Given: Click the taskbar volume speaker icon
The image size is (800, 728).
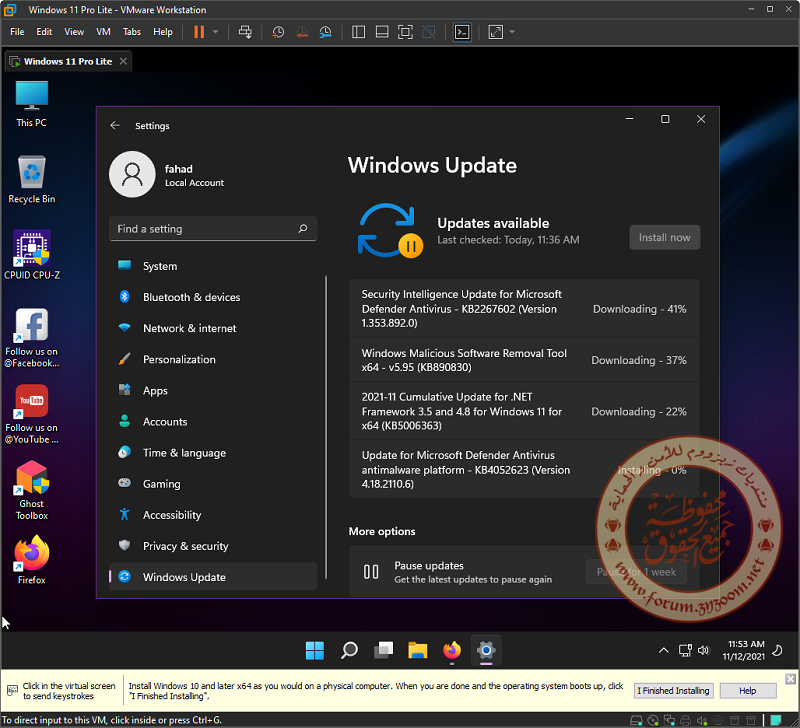Looking at the screenshot, I should (x=704, y=650).
